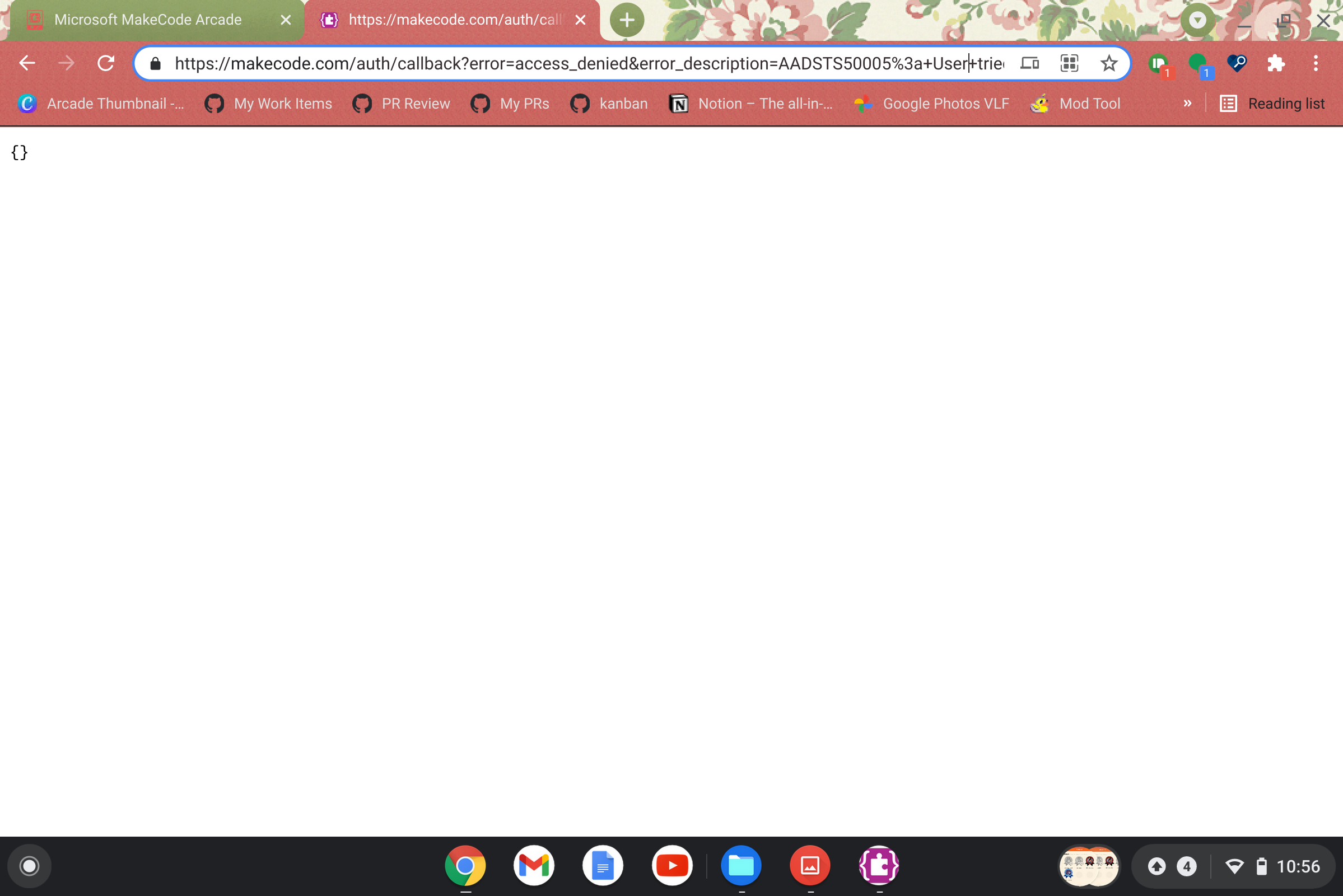Open the My Work Items bookmark

pos(268,104)
